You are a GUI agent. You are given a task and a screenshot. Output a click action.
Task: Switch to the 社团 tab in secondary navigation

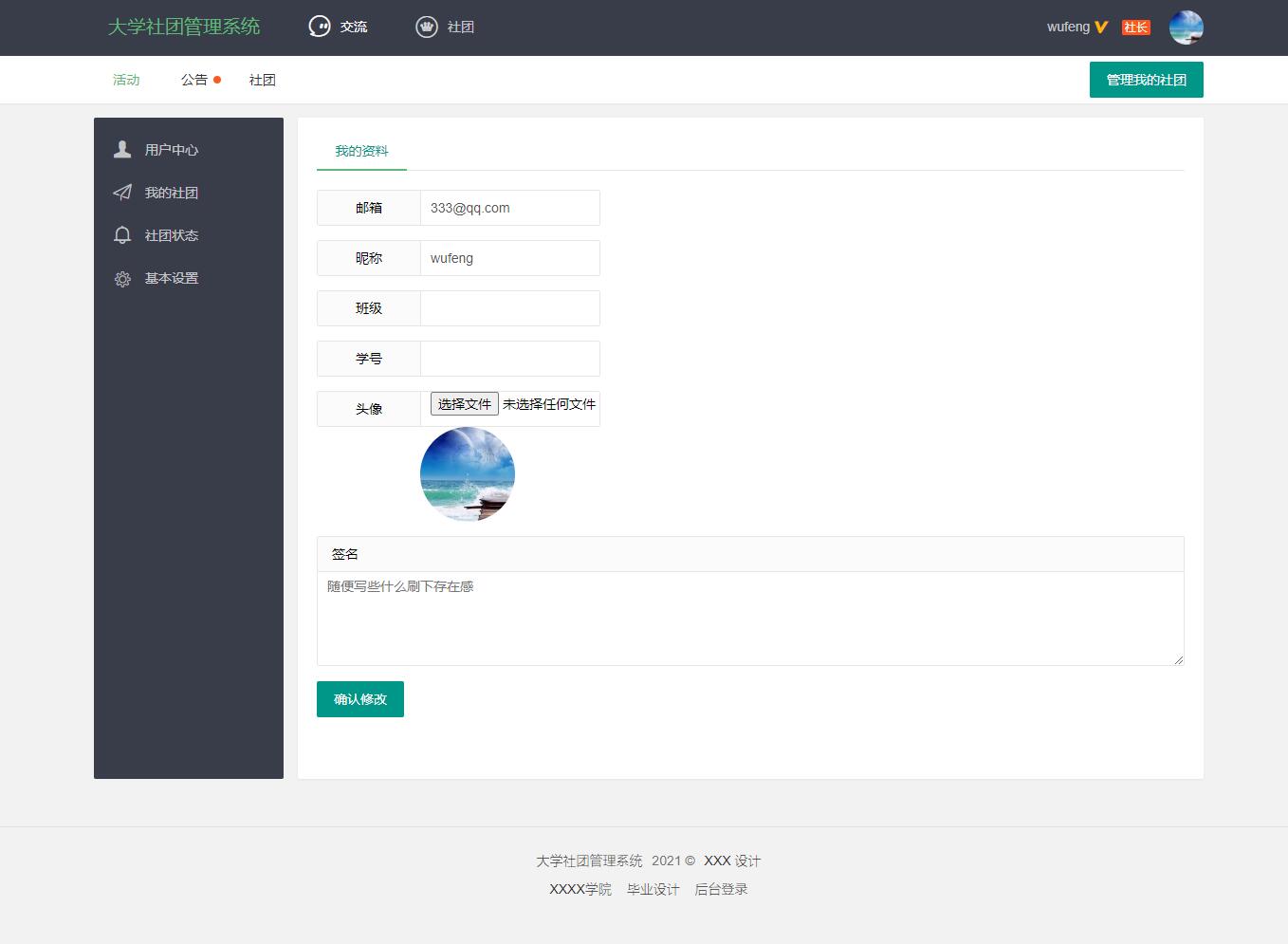[262, 80]
